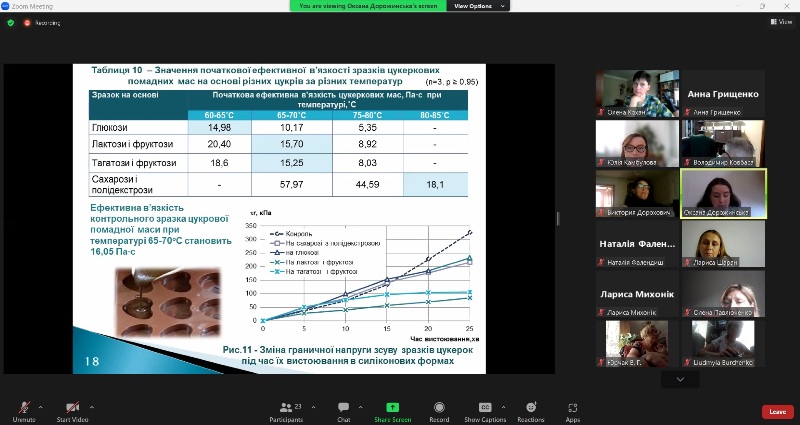Click highlighted 18,1 table cell
Screen dimensions: 800x425
435,184
